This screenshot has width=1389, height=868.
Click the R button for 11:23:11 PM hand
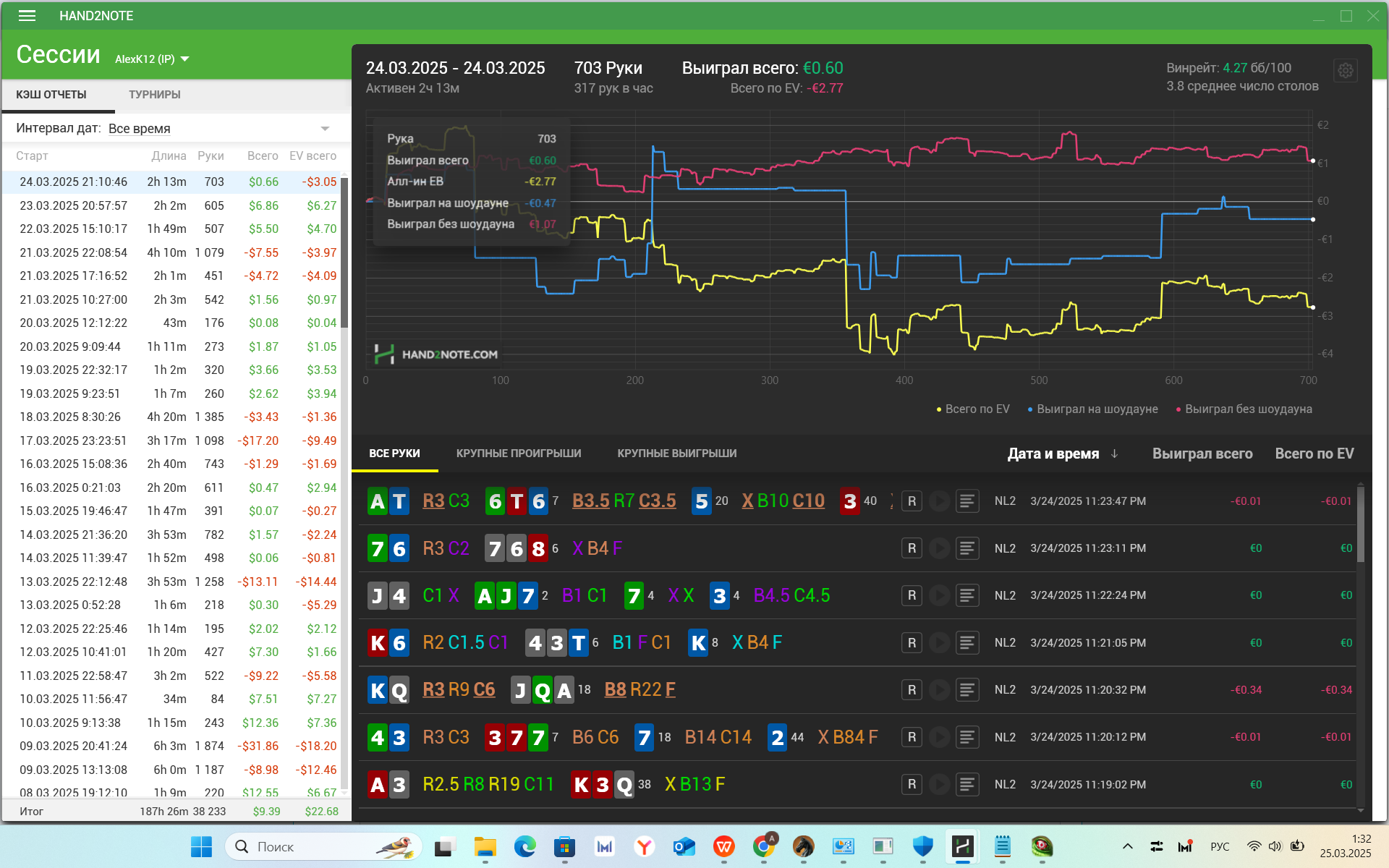point(912,548)
